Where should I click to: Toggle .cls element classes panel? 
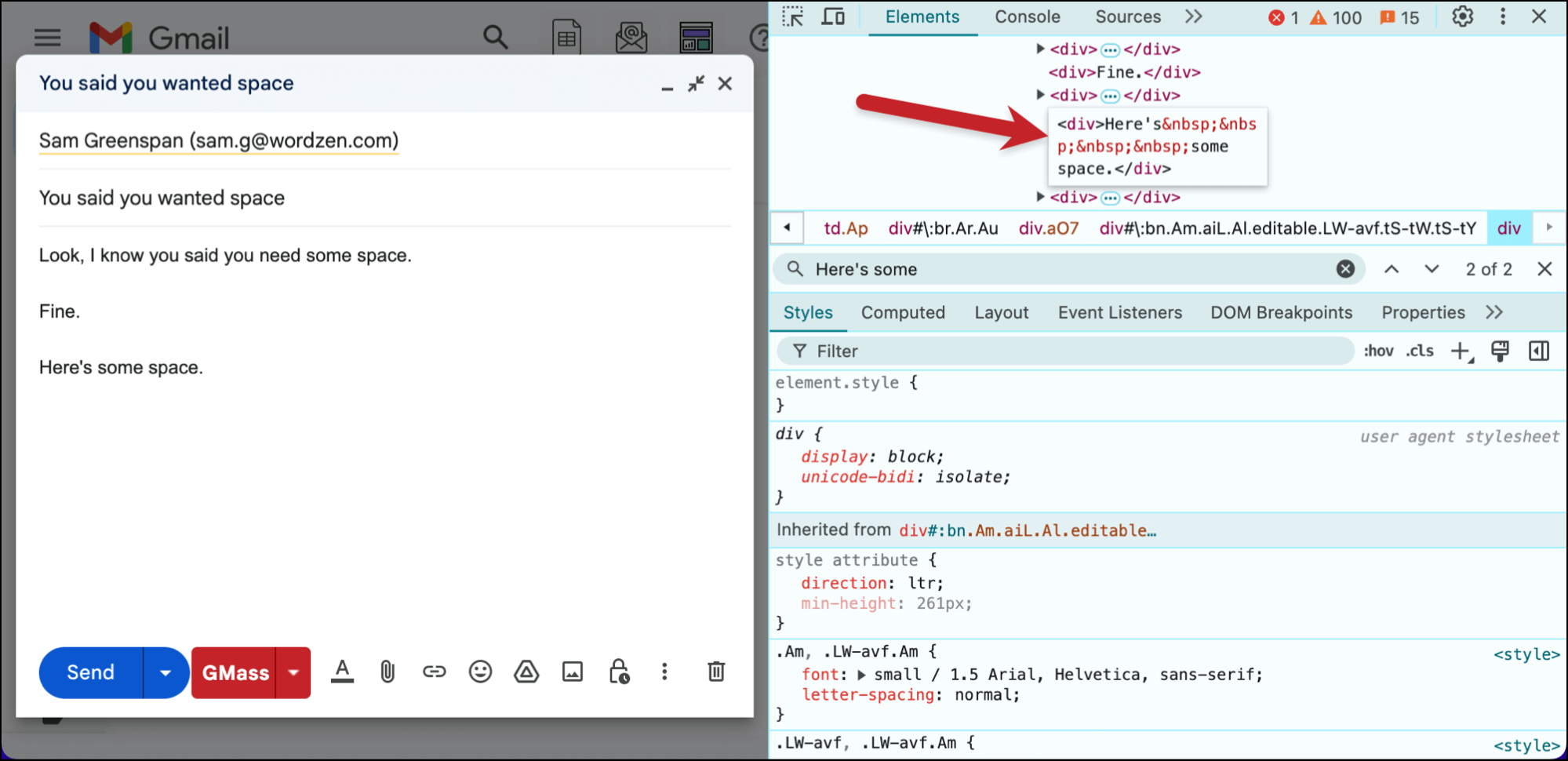pos(1420,351)
